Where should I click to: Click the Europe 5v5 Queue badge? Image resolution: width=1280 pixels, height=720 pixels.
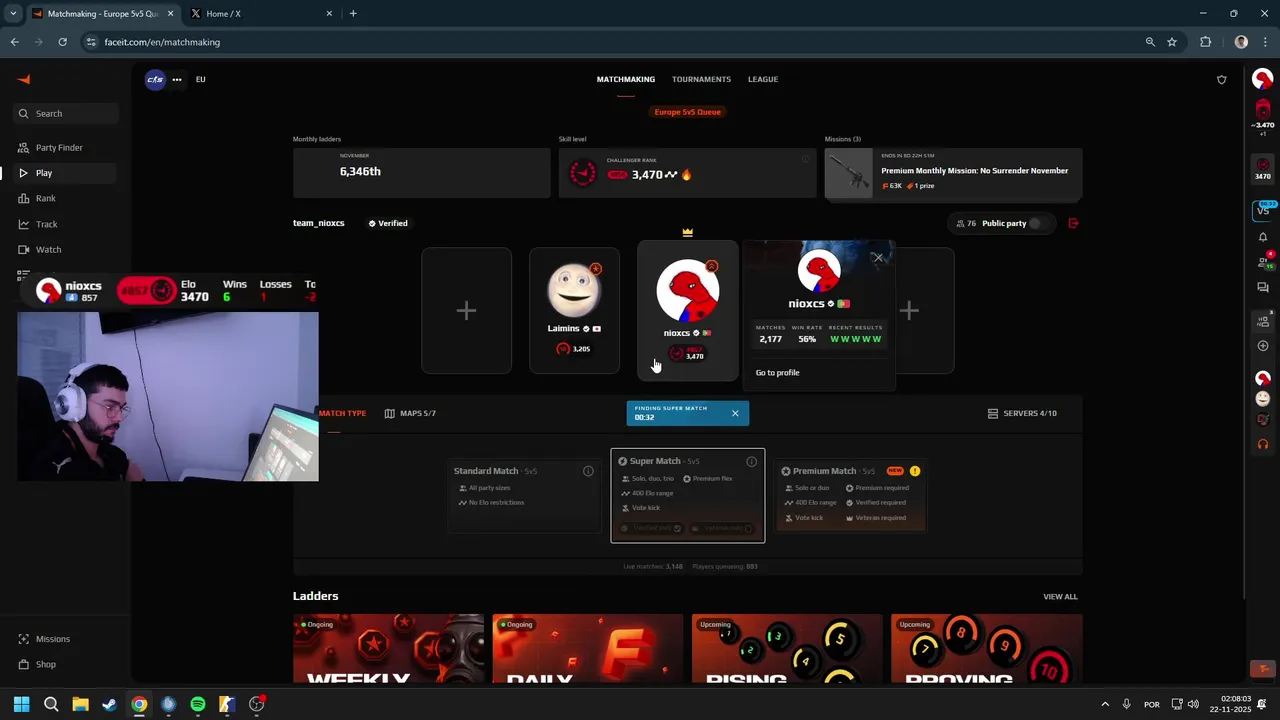coord(688,112)
